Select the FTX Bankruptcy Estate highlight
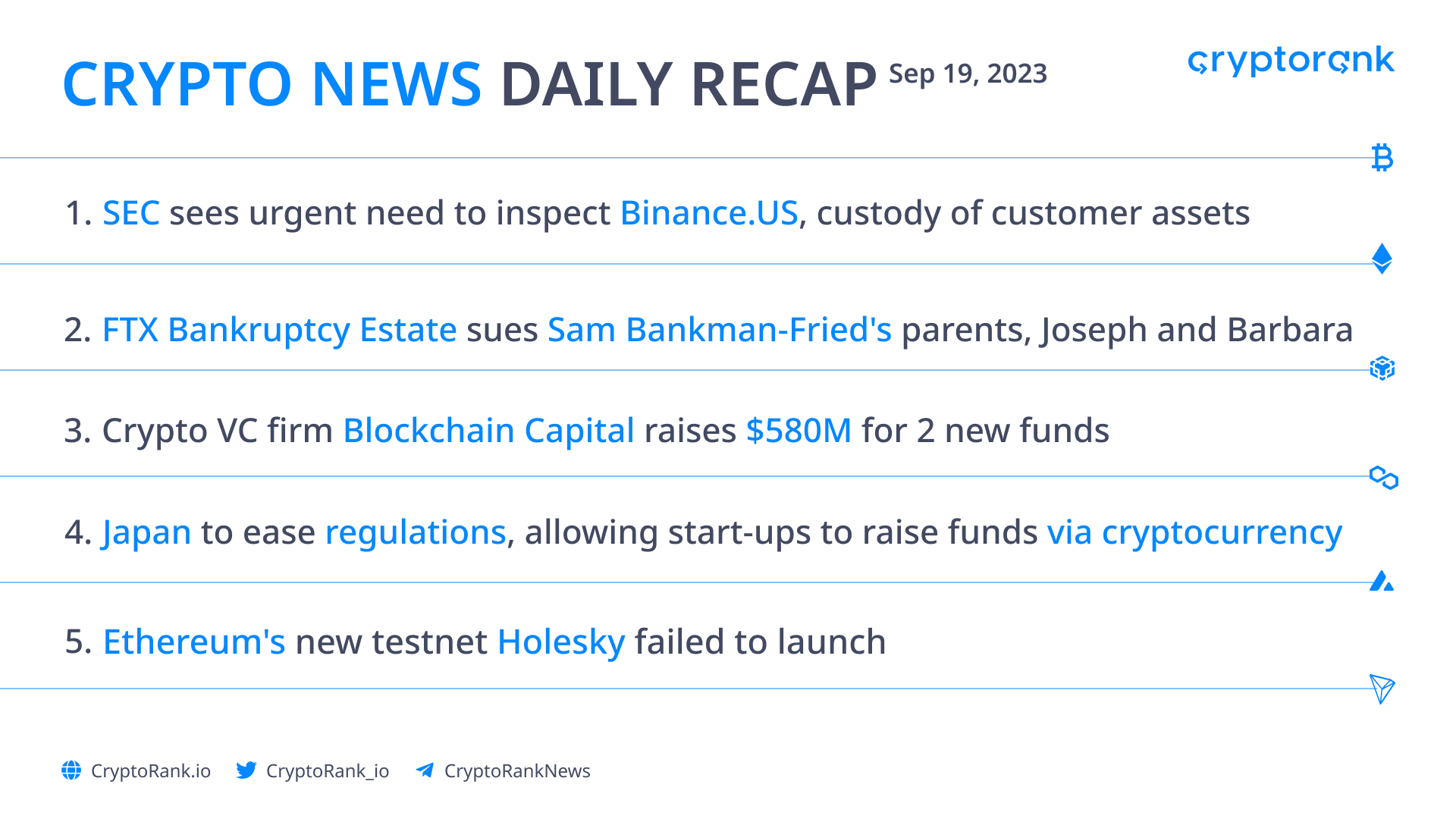This screenshot has width=1456, height=819. point(279,330)
